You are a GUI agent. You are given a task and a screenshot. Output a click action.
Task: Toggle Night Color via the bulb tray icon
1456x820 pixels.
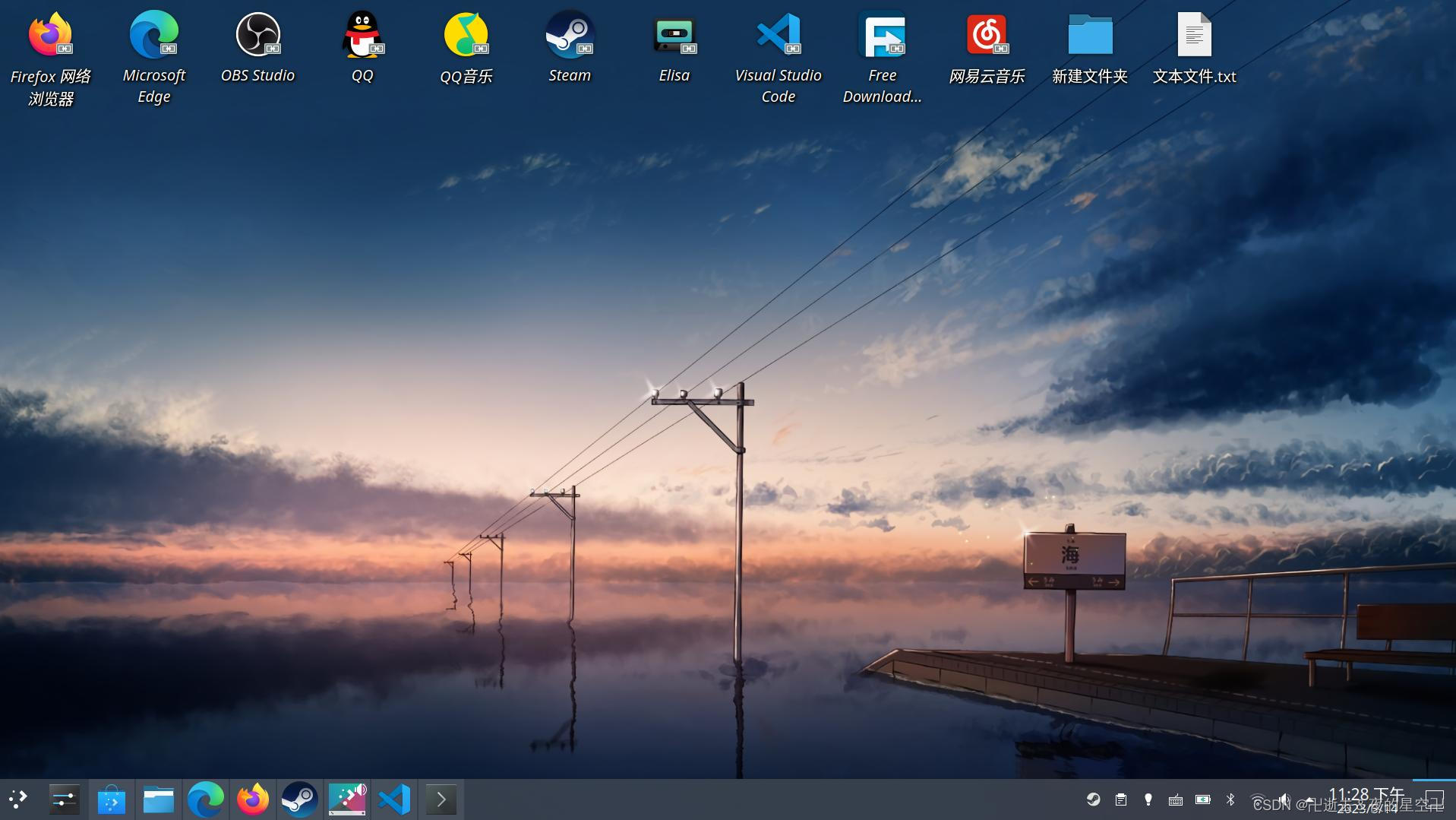pos(1148,799)
